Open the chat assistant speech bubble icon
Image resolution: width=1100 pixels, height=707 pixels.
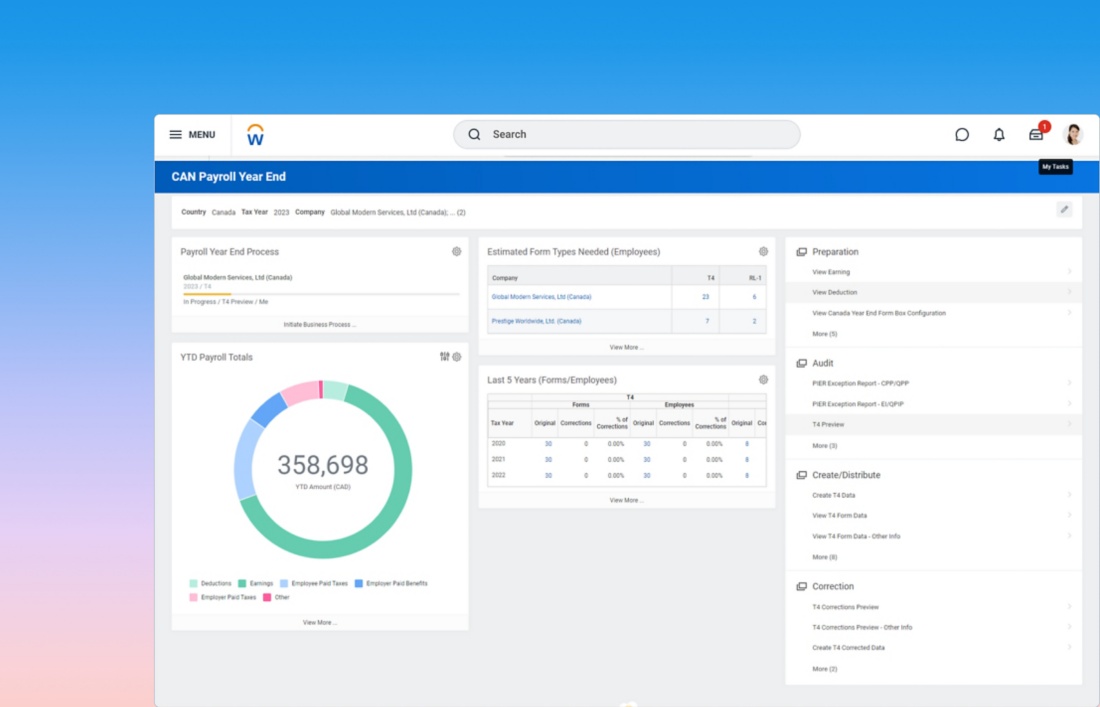coord(962,135)
